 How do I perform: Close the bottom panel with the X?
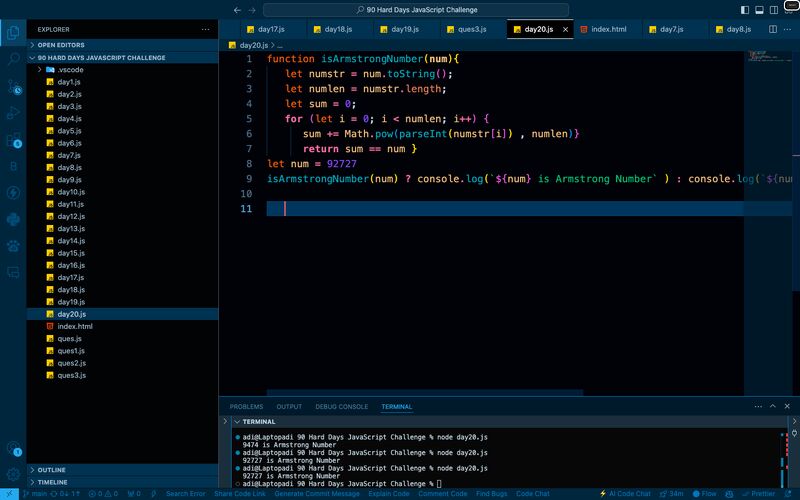[x=787, y=406]
